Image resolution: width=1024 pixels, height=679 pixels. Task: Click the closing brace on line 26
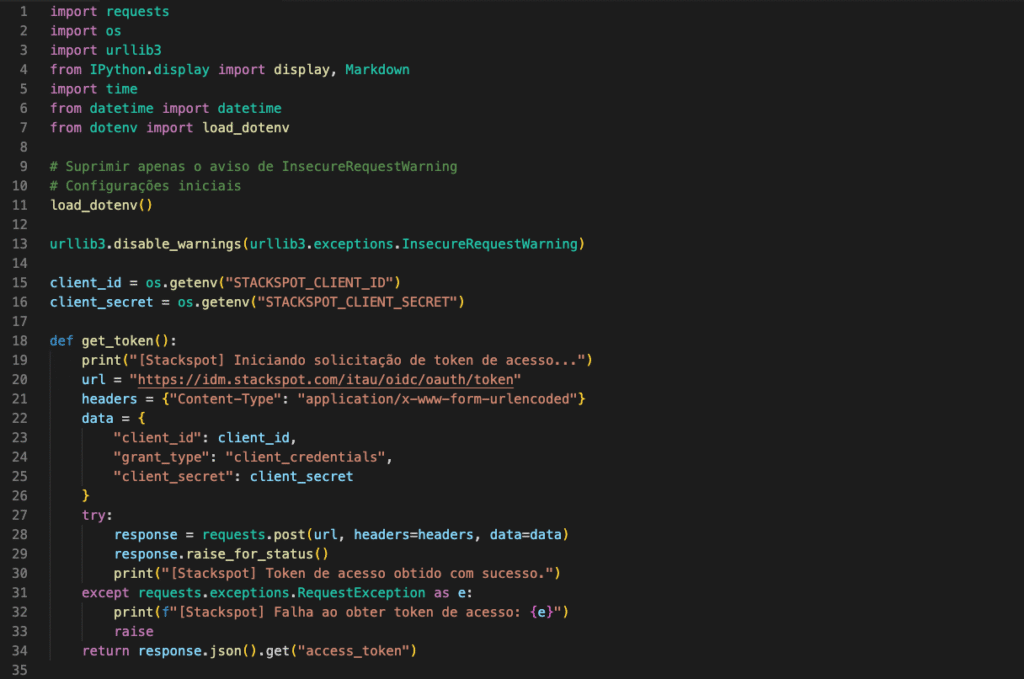(86, 496)
